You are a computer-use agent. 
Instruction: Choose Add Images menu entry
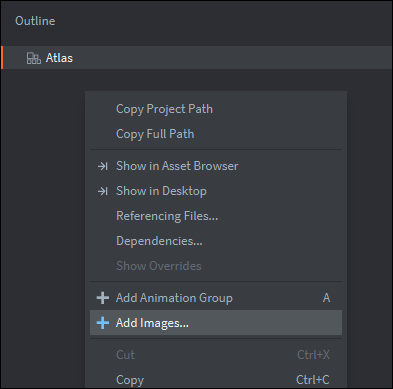coord(216,323)
